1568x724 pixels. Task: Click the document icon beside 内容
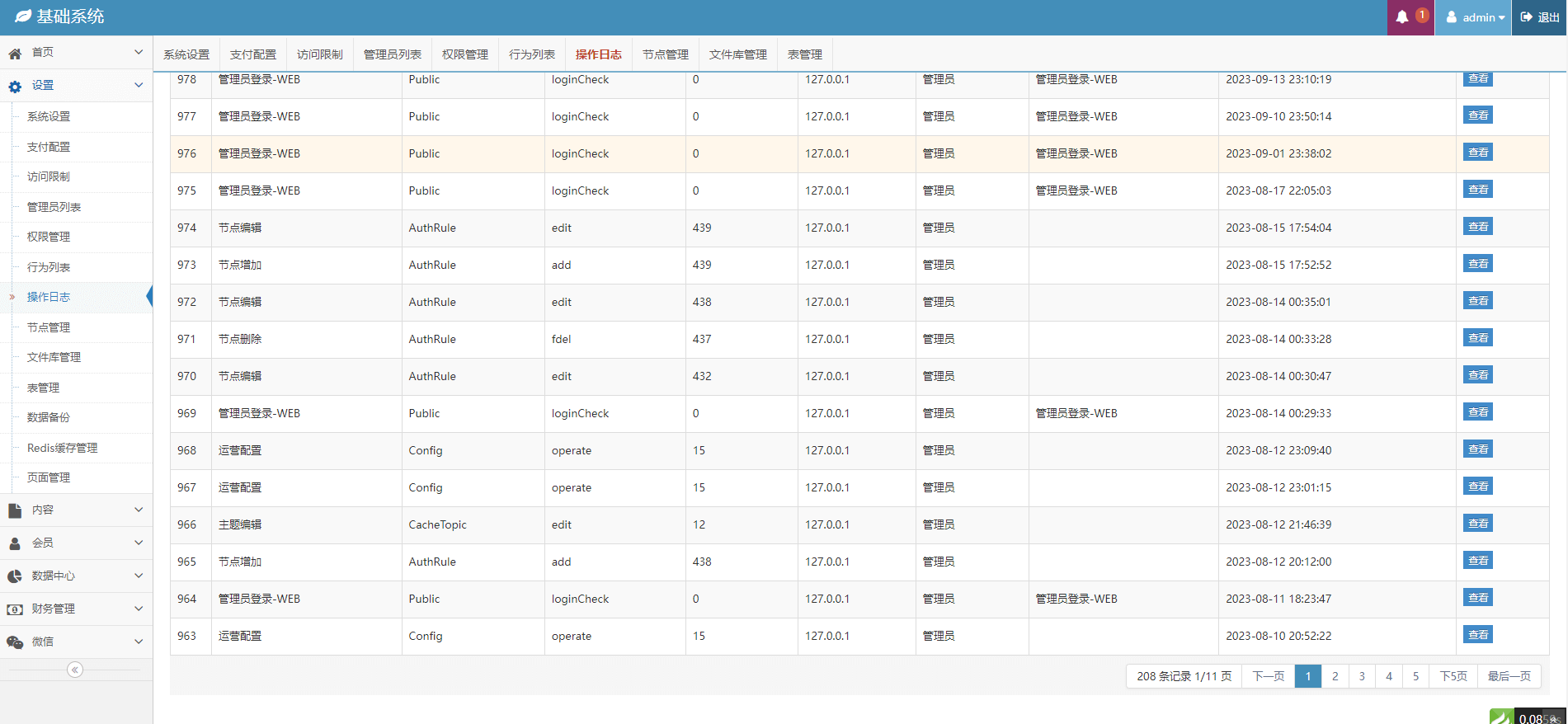15,511
